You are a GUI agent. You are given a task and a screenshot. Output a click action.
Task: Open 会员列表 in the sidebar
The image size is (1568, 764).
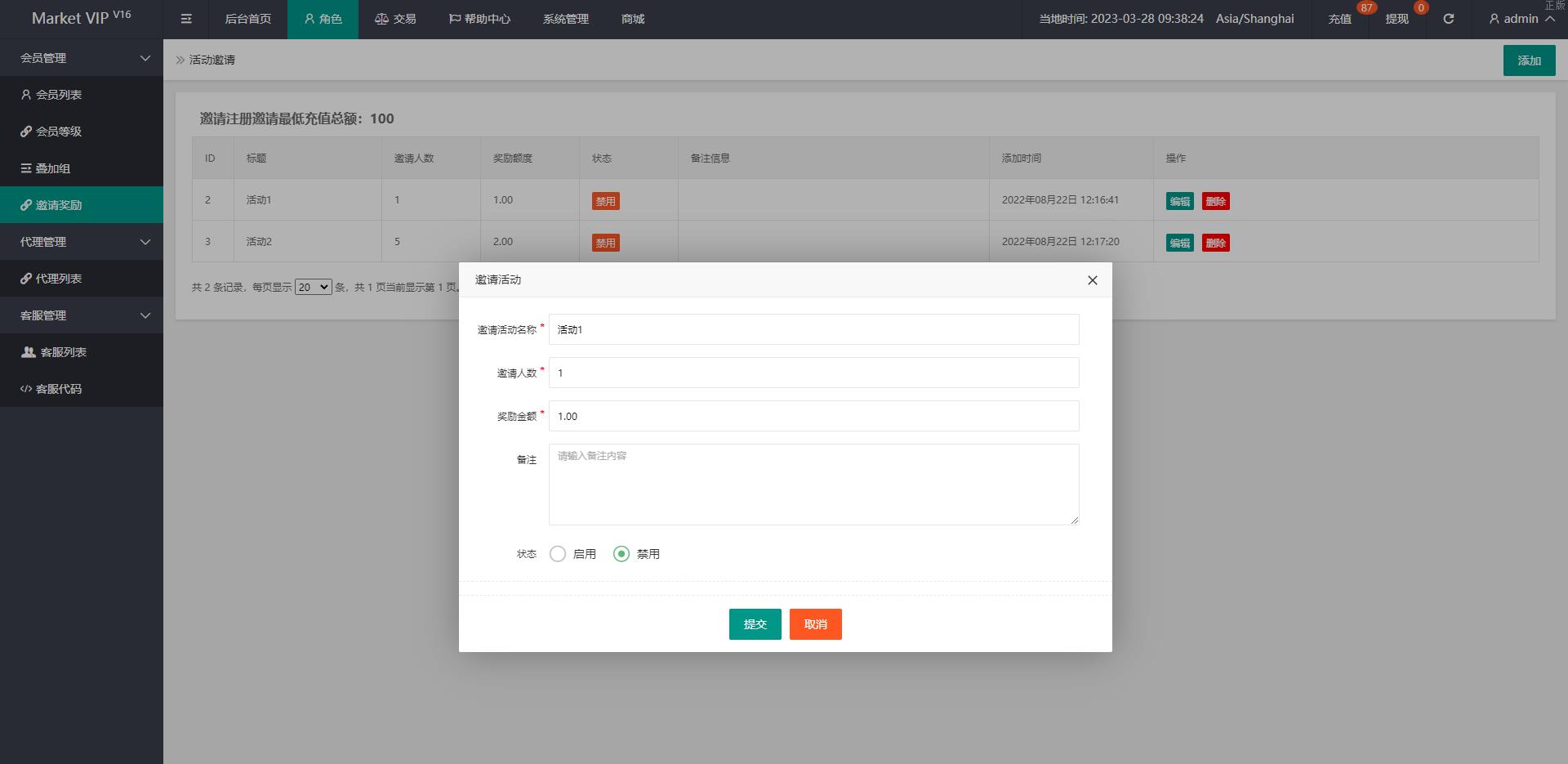click(59, 95)
